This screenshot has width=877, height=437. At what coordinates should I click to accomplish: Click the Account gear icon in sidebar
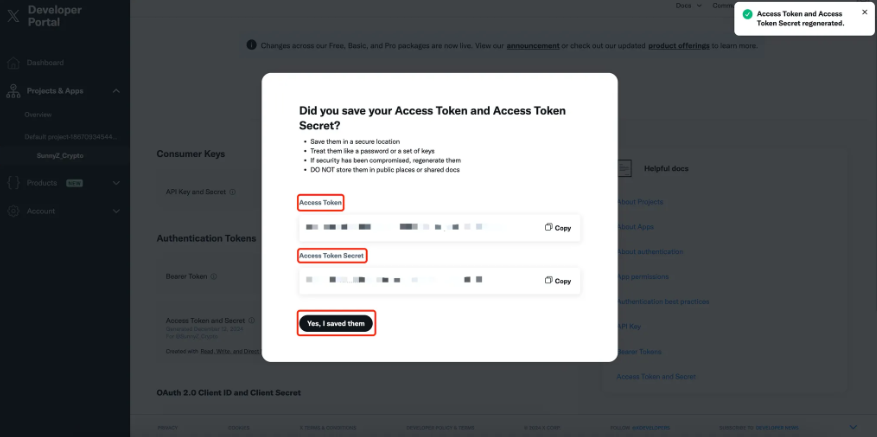point(14,211)
